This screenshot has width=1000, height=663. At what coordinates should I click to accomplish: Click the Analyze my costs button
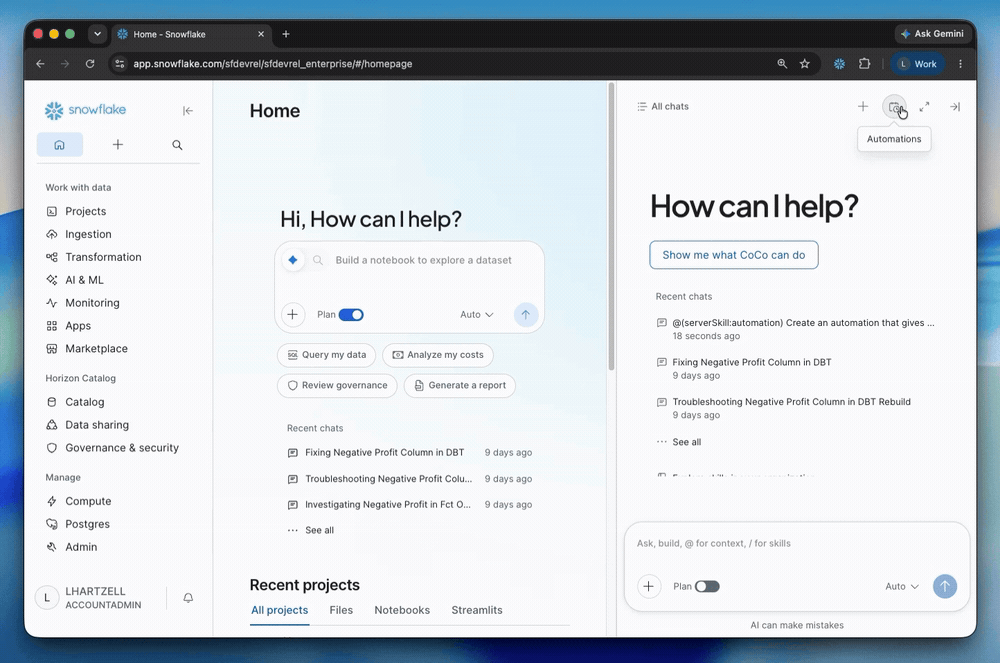[x=438, y=355]
